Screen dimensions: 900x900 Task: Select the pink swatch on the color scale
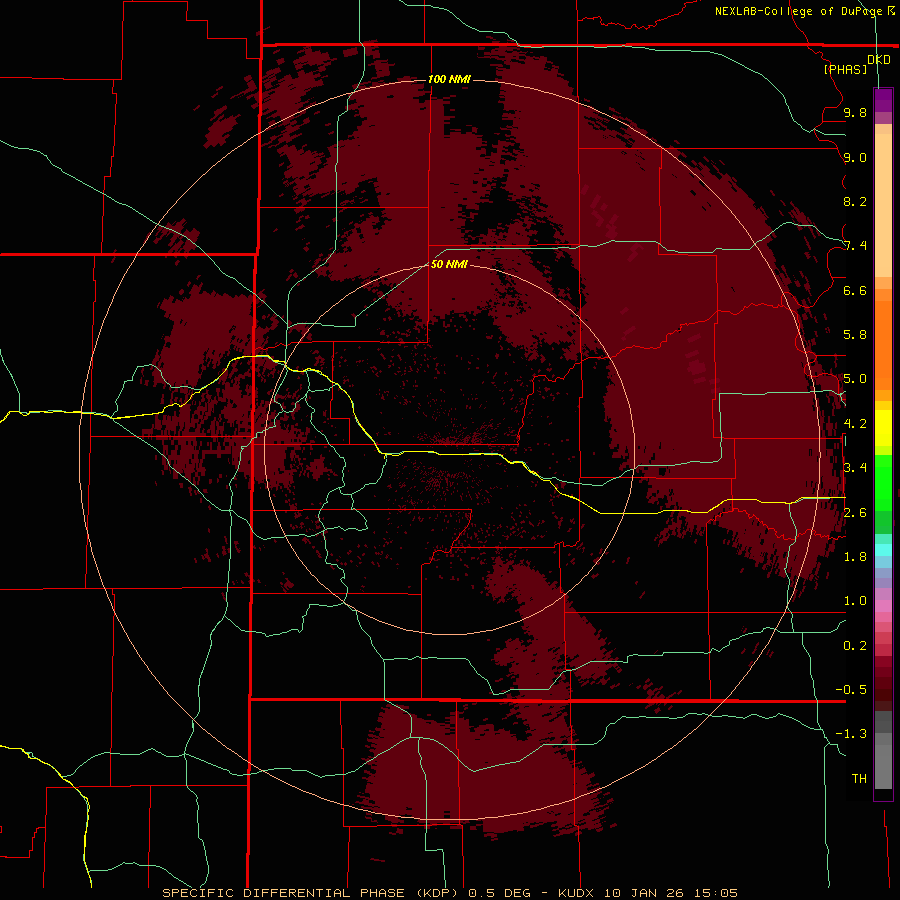coord(883,606)
